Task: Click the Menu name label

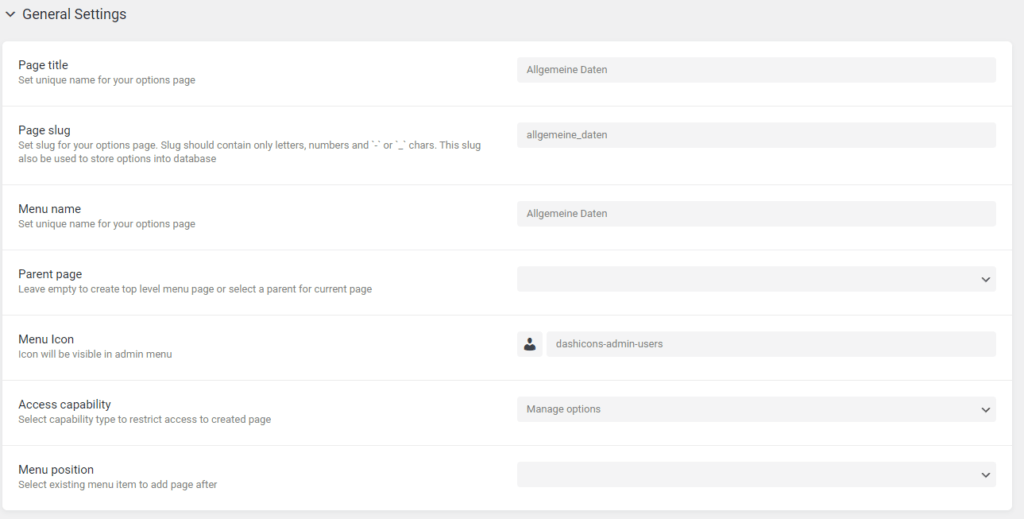Action: (x=49, y=209)
